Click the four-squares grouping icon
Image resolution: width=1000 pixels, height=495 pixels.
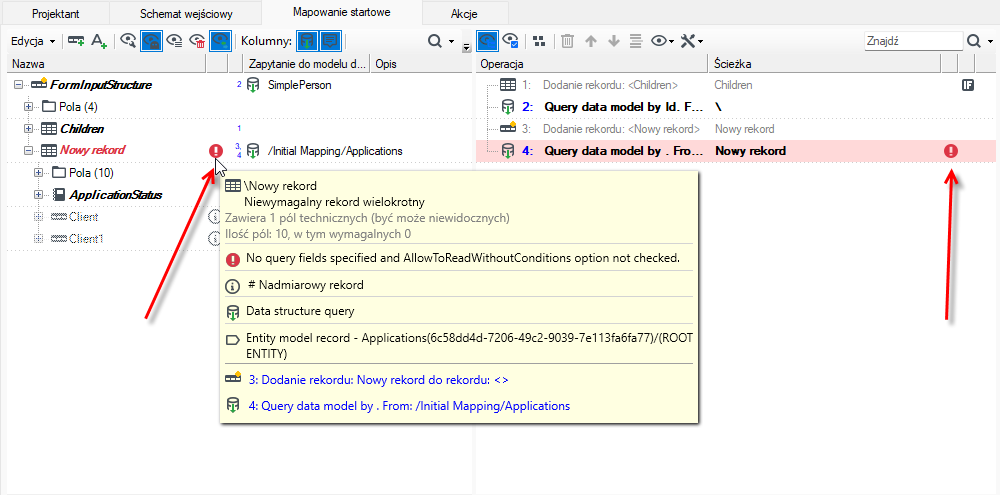point(540,41)
